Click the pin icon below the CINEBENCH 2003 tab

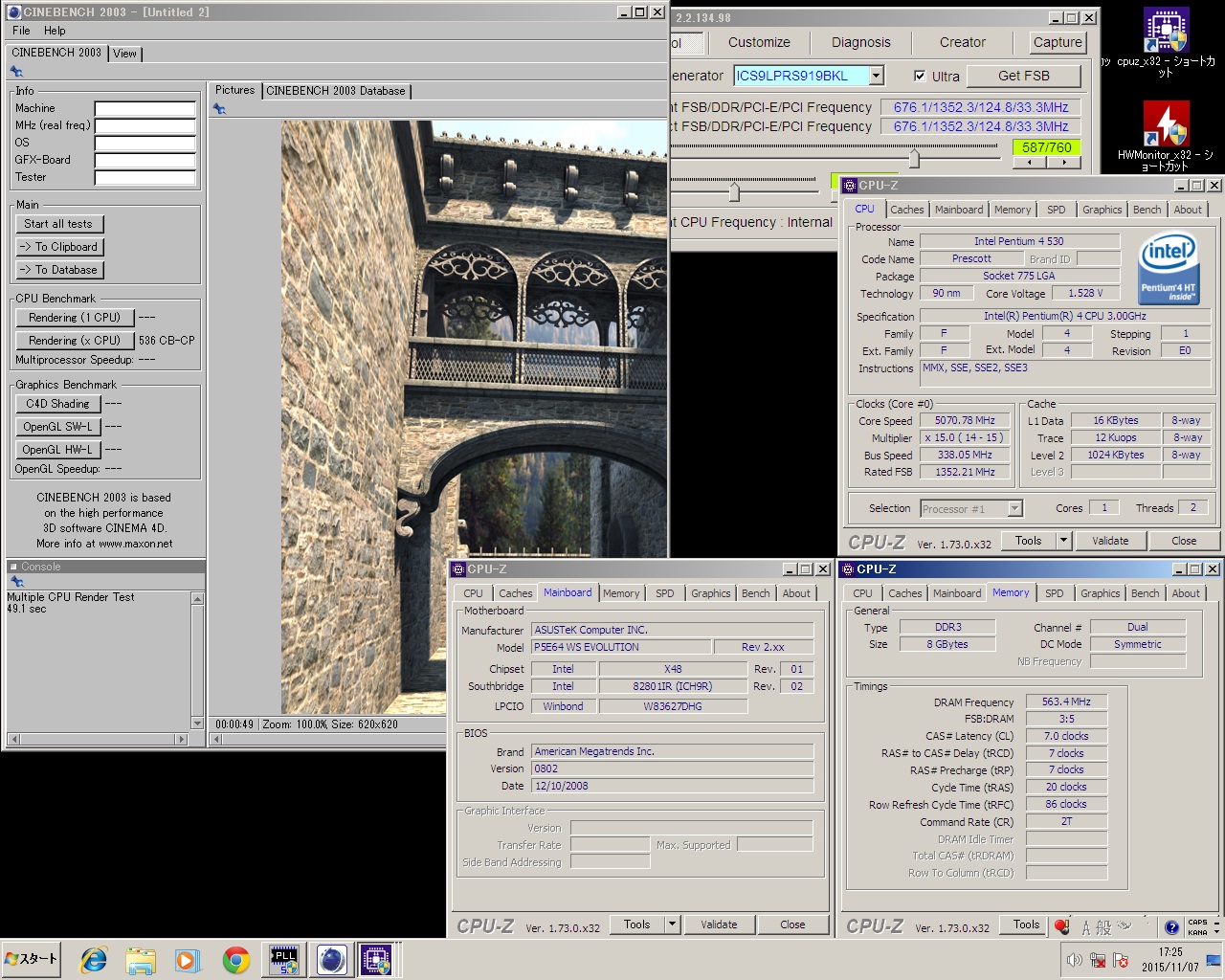16,72
